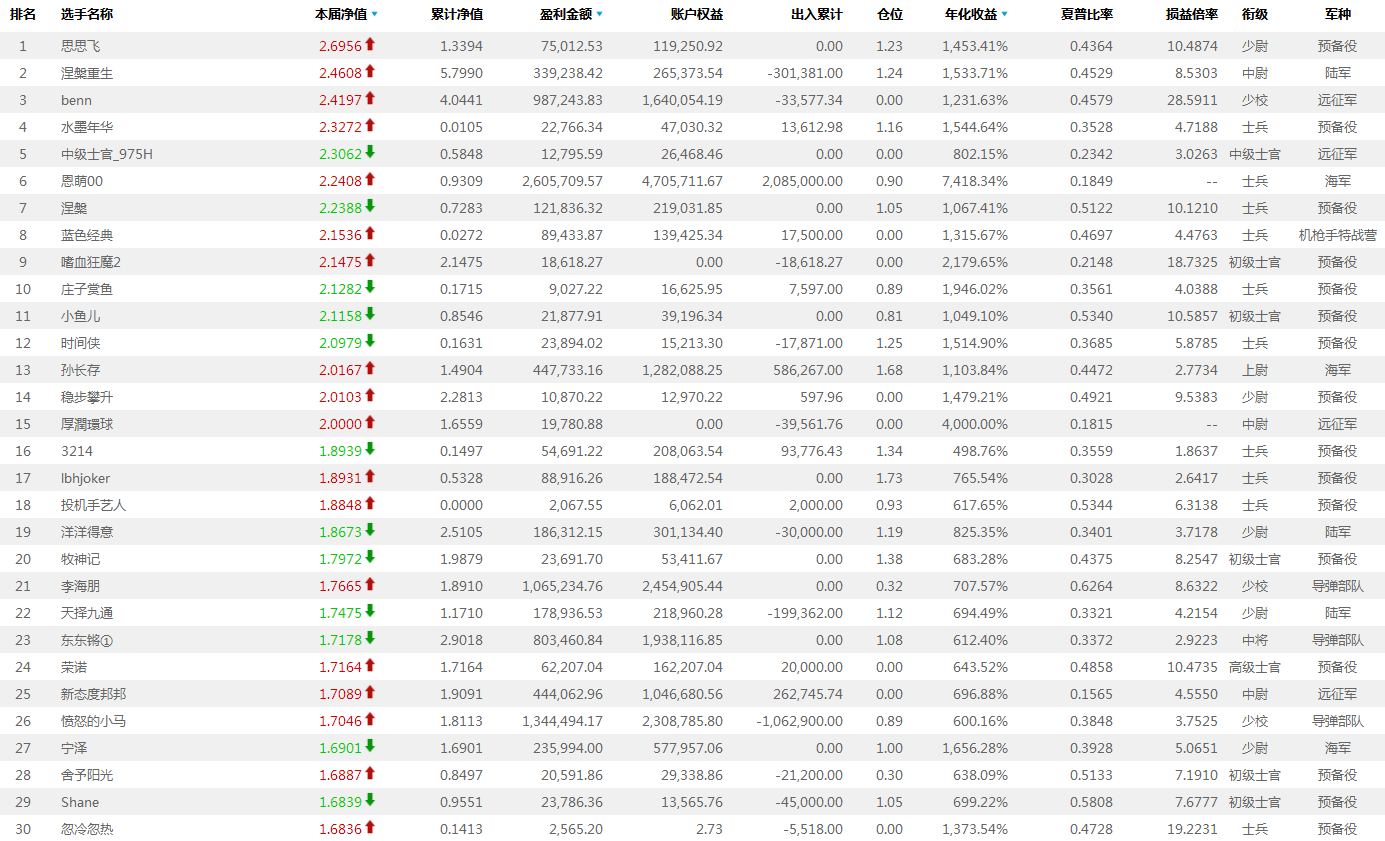Click Sharpe ratio 0.6264

pos(1091,586)
